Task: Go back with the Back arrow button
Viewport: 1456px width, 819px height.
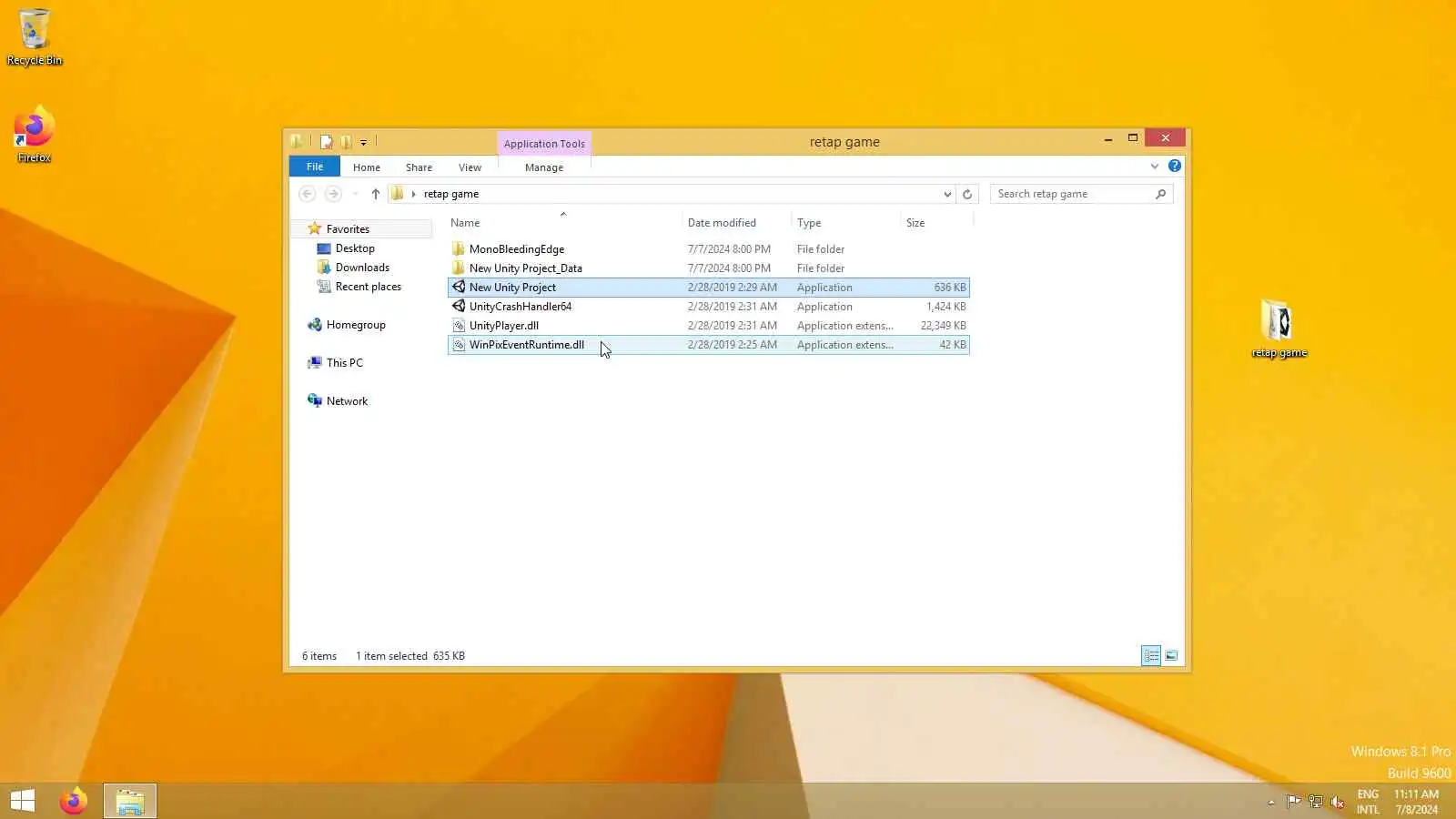Action: [x=308, y=194]
